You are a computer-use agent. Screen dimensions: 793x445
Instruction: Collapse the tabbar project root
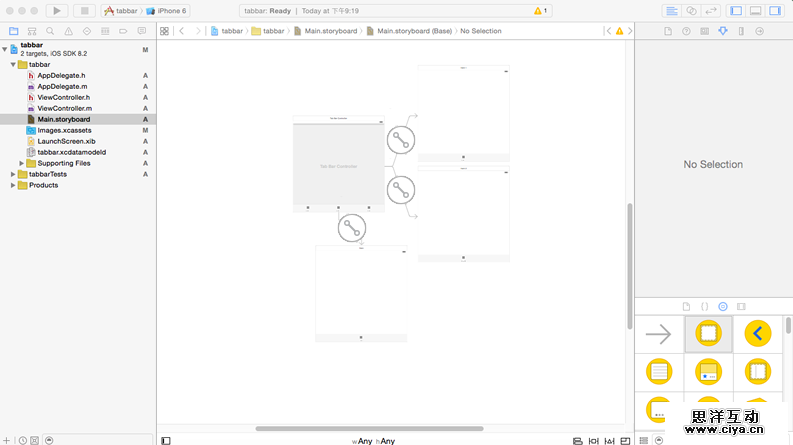pyautogui.click(x=5, y=49)
